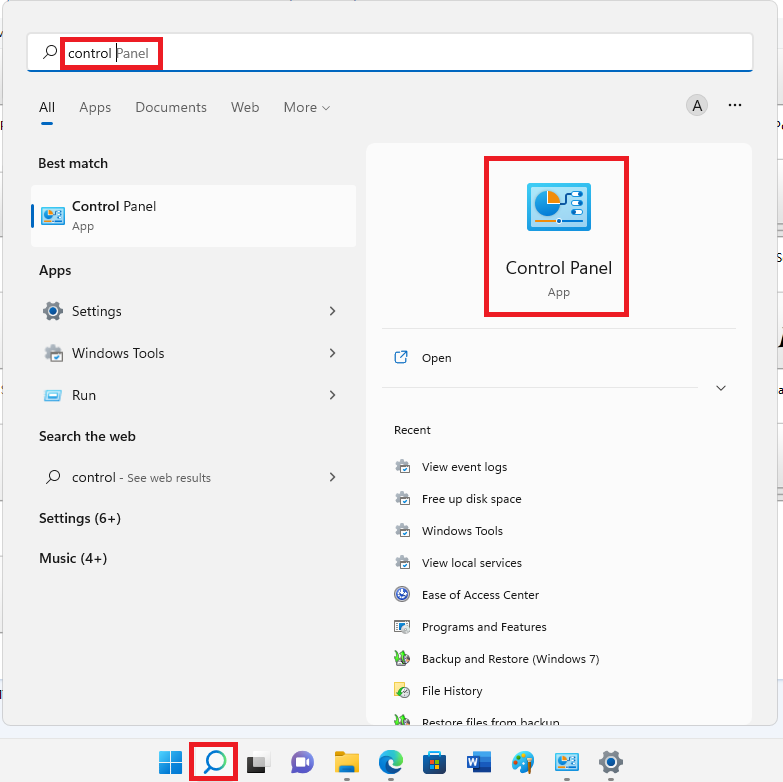
Task: Expand the control web results arrow
Action: [333, 477]
